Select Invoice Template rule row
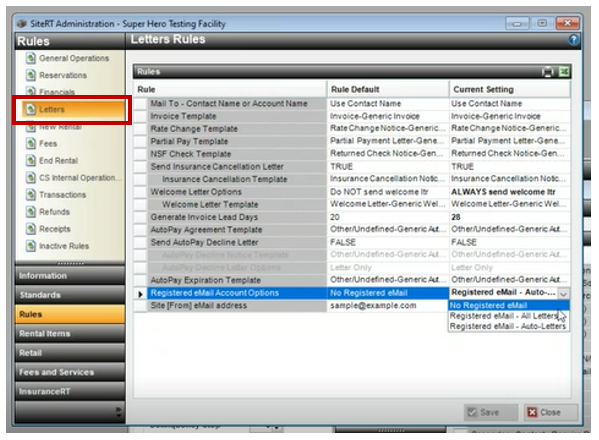 coord(237,116)
